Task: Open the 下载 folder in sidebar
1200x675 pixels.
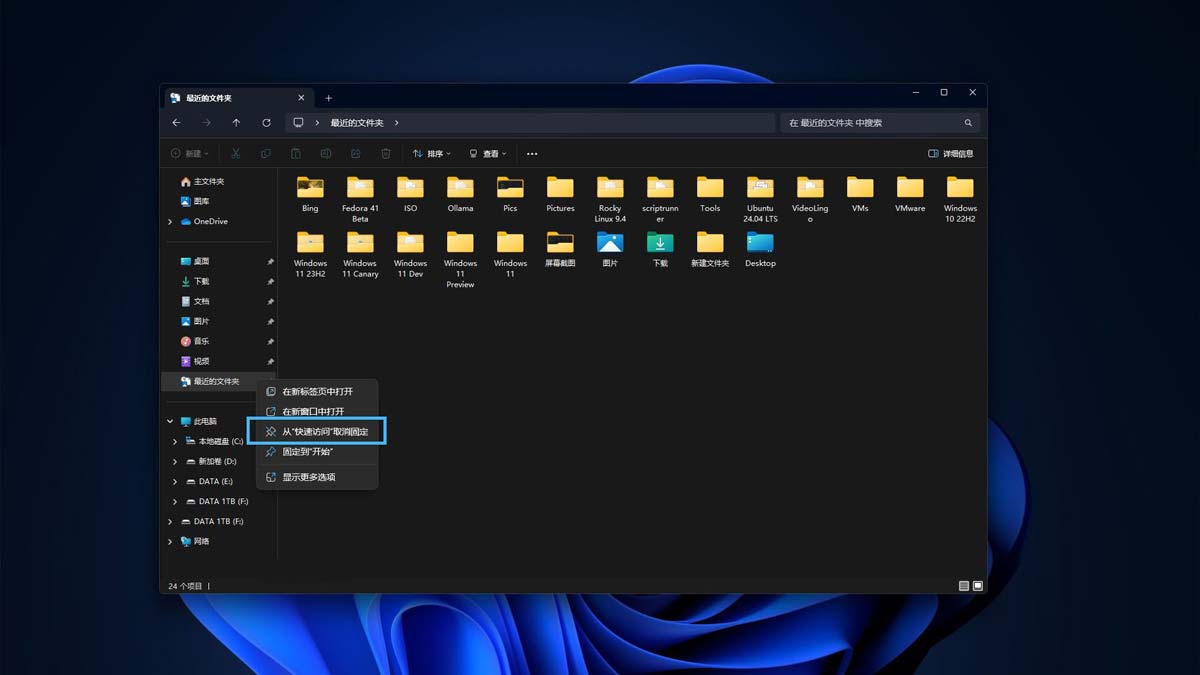Action: click(x=201, y=281)
